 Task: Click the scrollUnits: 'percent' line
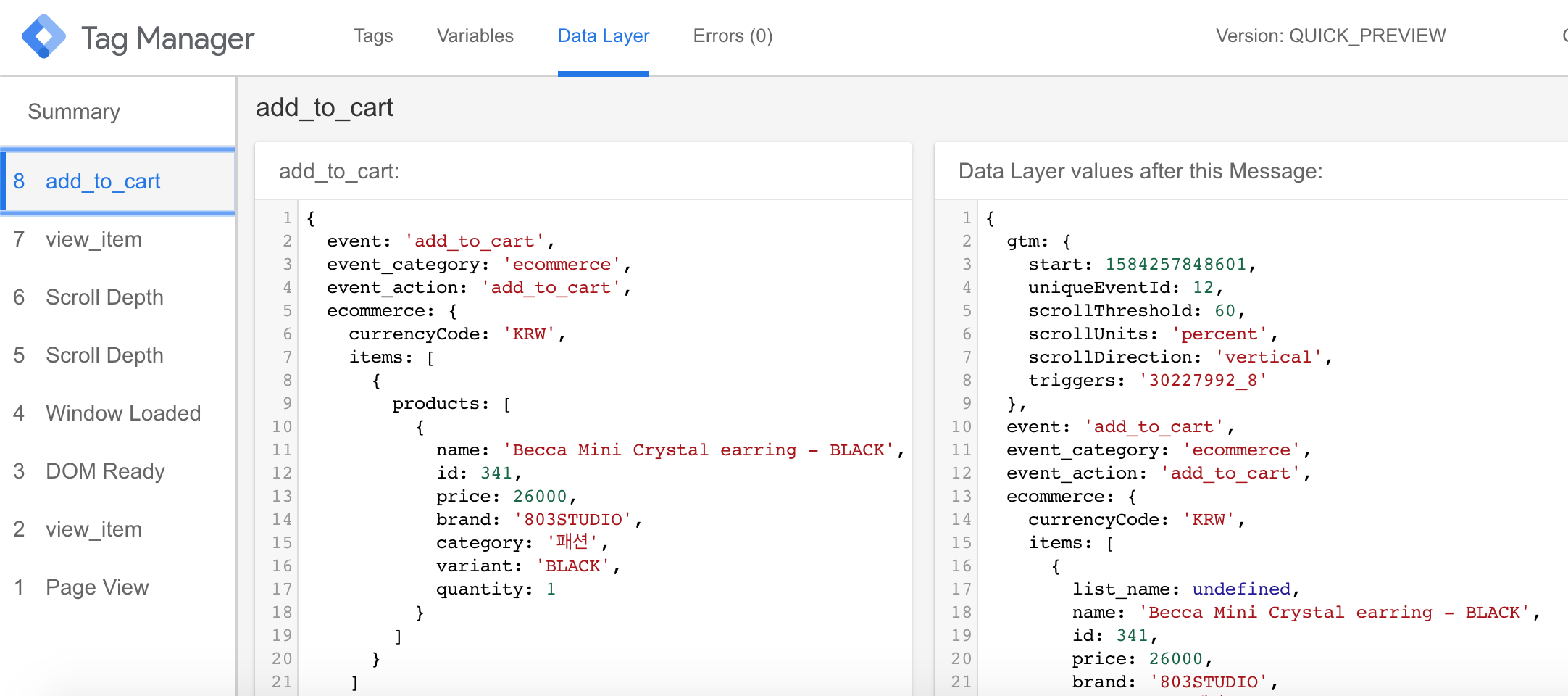(x=1153, y=334)
